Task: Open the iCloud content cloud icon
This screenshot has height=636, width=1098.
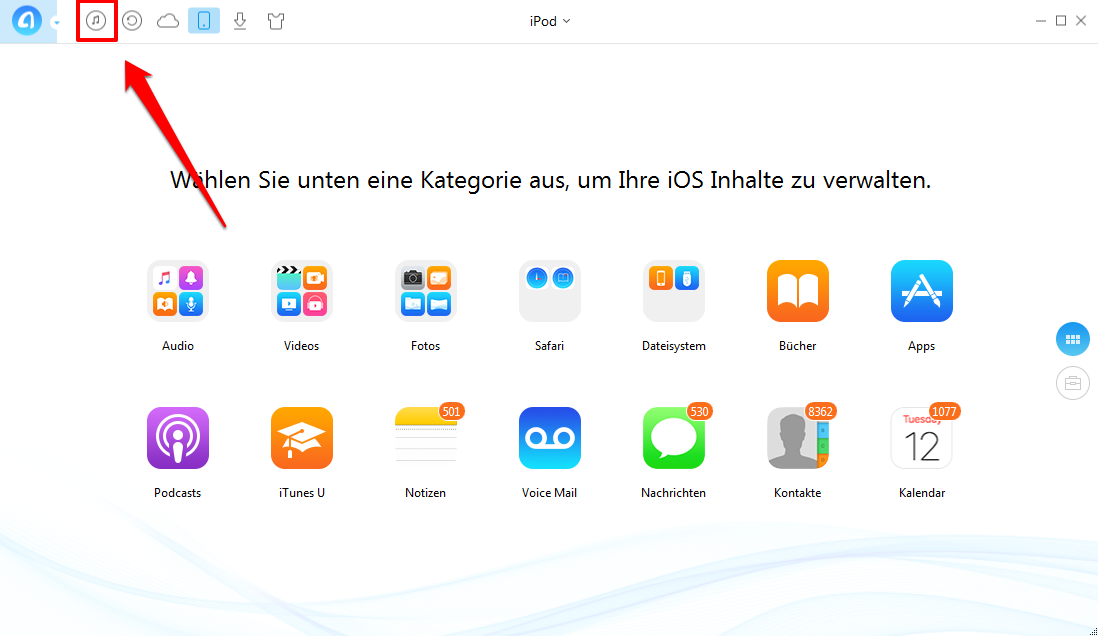Action: (x=168, y=21)
